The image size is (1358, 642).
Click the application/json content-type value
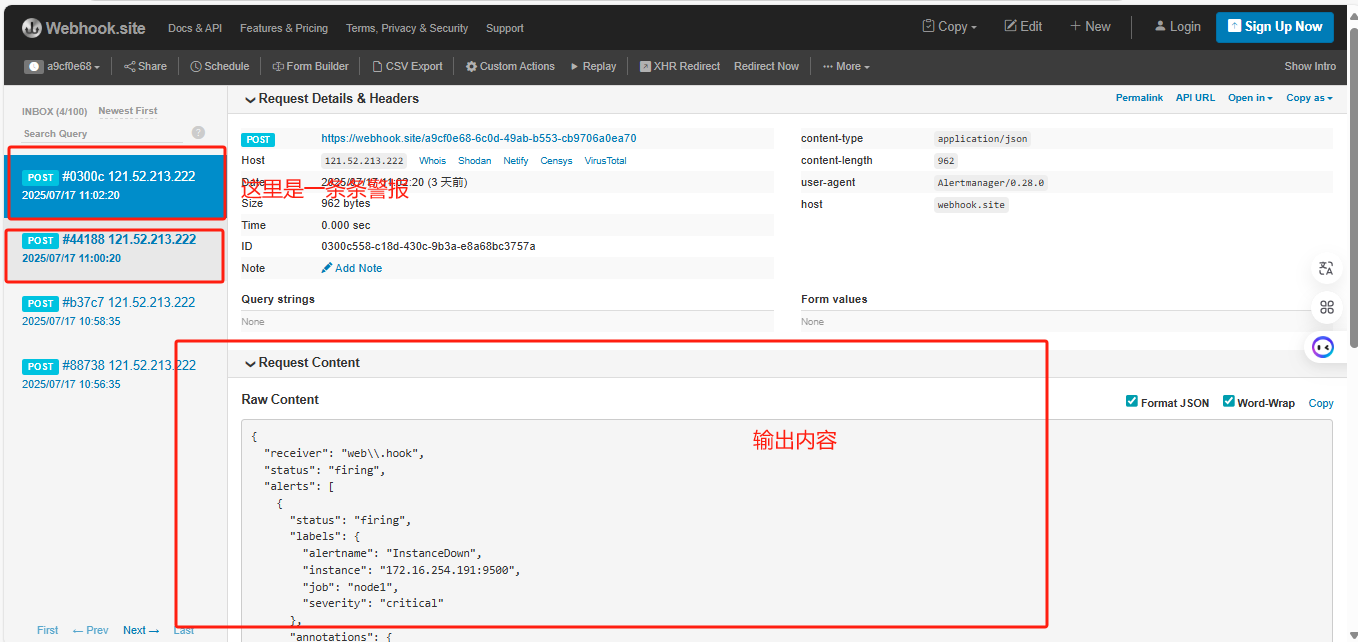tap(981, 139)
